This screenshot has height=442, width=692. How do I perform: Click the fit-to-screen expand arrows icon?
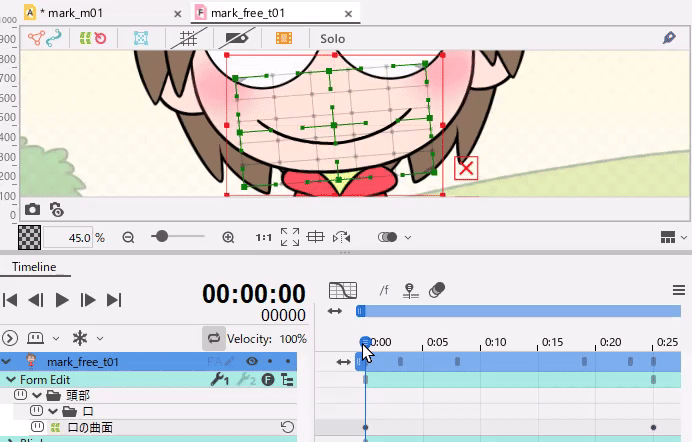(x=290, y=237)
